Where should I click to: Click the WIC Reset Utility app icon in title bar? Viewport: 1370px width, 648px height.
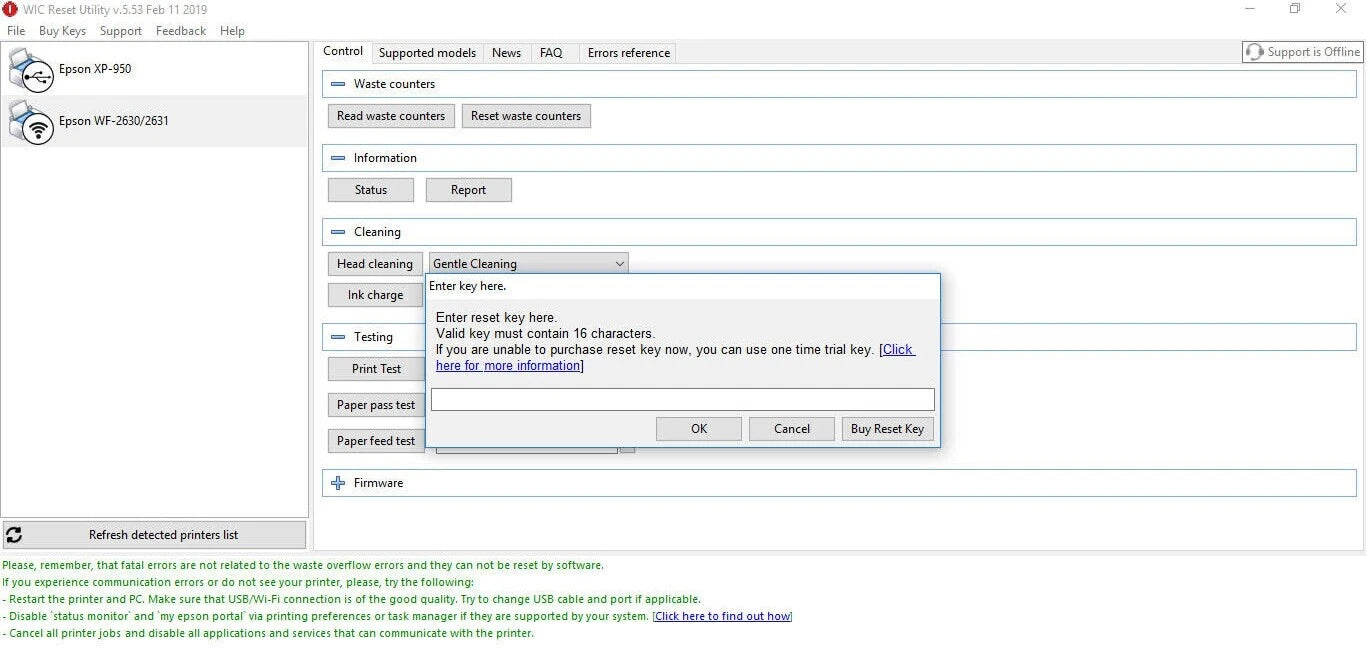click(10, 9)
